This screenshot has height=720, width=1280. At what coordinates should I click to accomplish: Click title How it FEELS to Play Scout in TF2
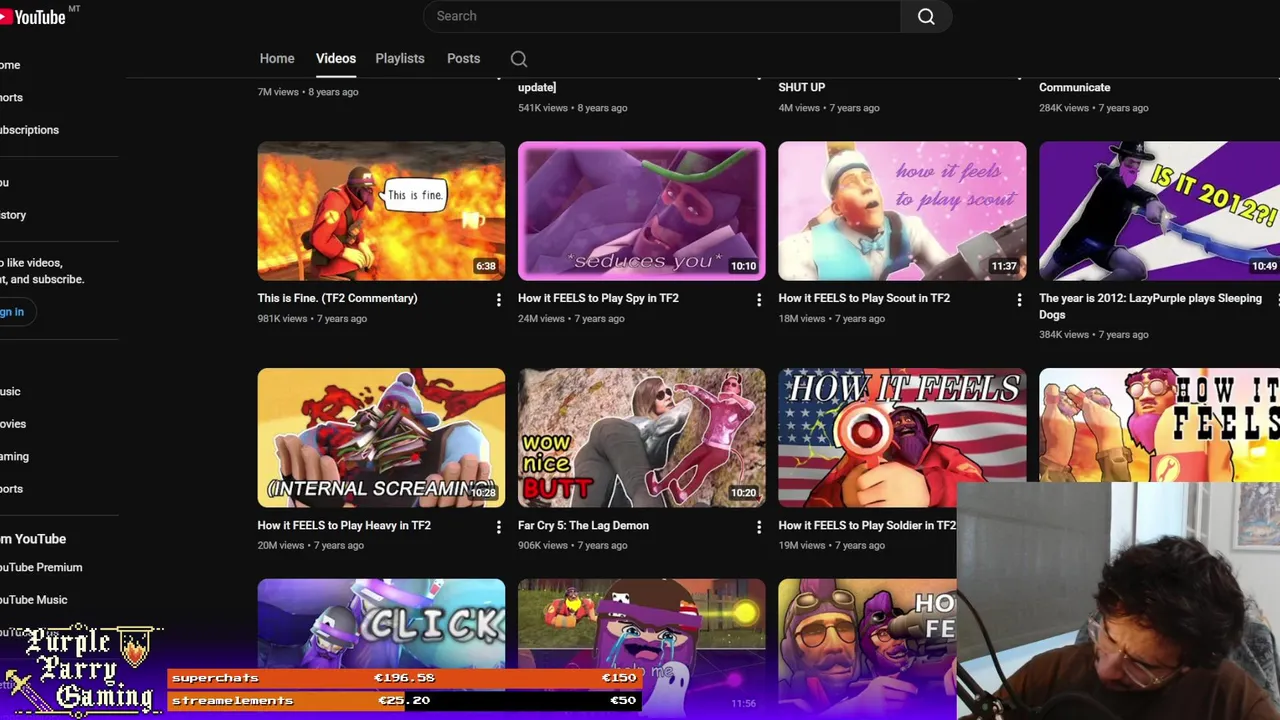pos(864,298)
